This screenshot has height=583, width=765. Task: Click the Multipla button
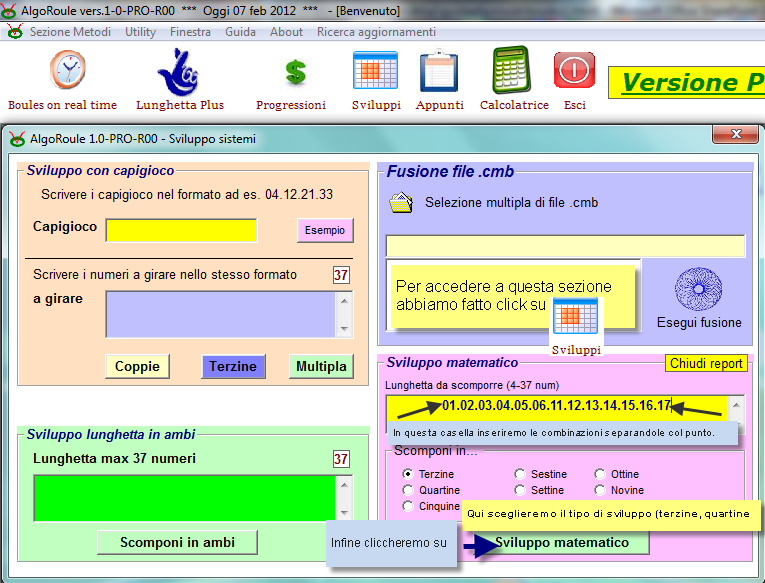(x=321, y=366)
